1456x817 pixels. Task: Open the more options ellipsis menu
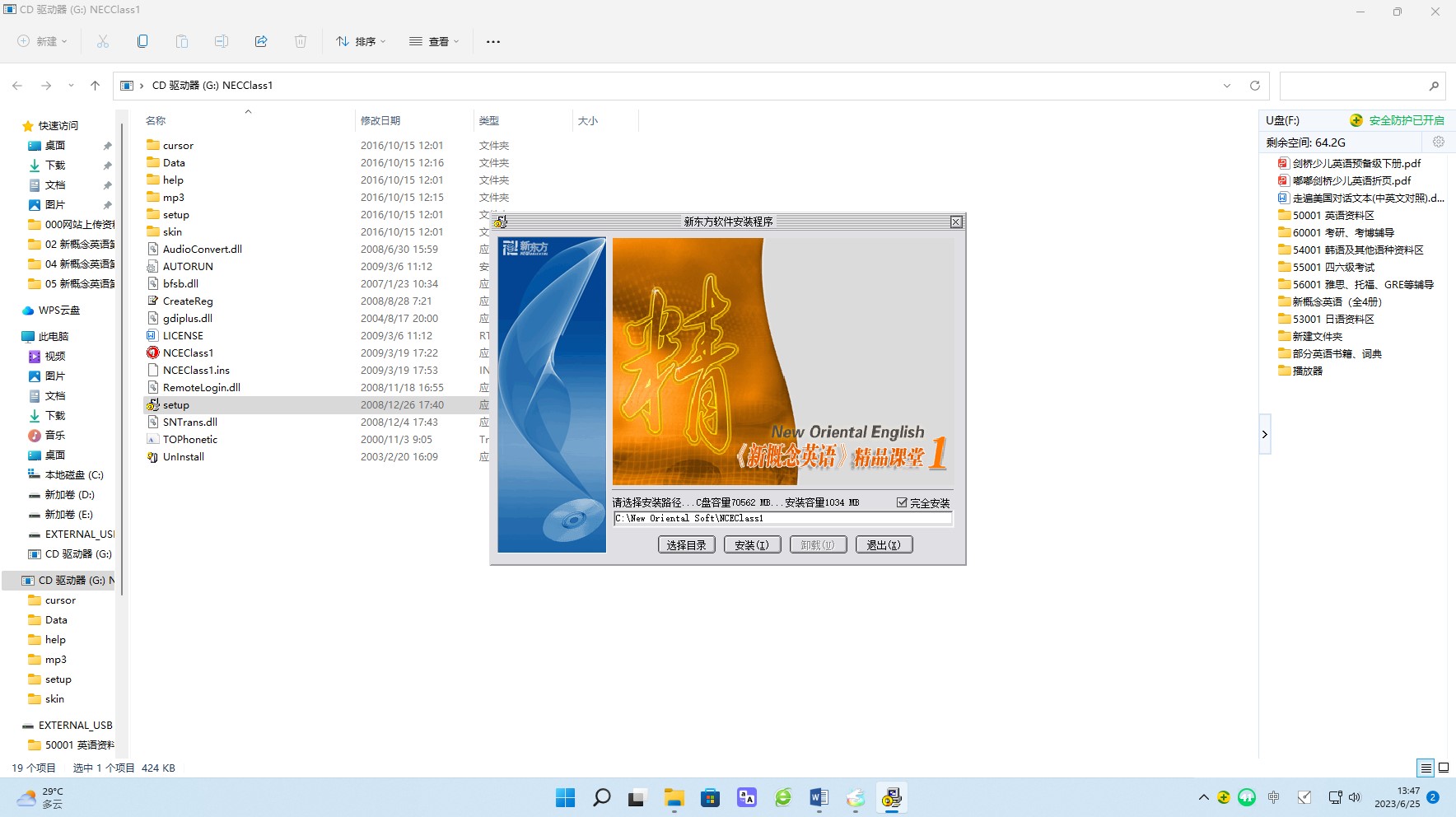(x=493, y=41)
